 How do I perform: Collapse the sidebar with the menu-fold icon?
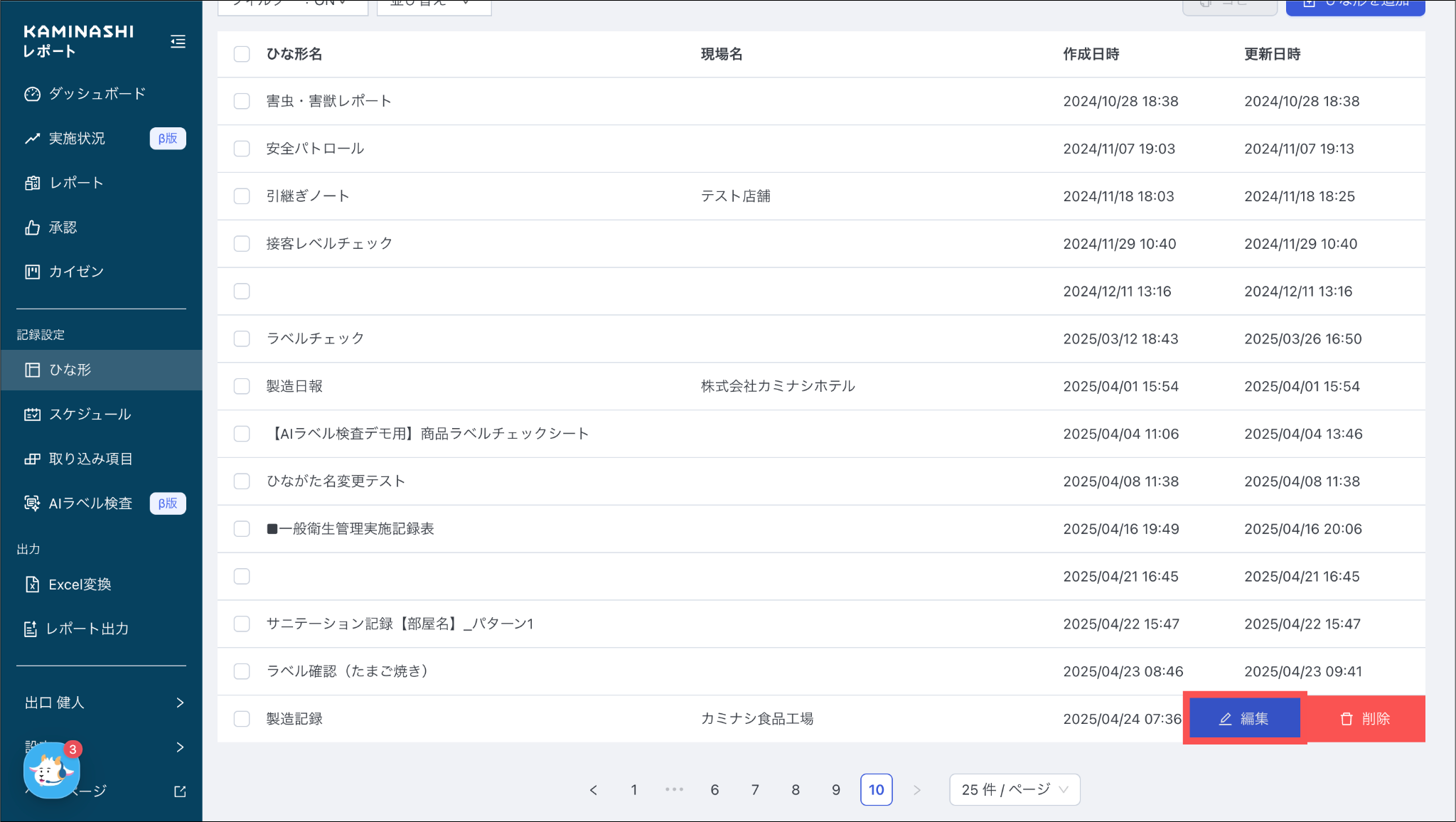point(178,42)
